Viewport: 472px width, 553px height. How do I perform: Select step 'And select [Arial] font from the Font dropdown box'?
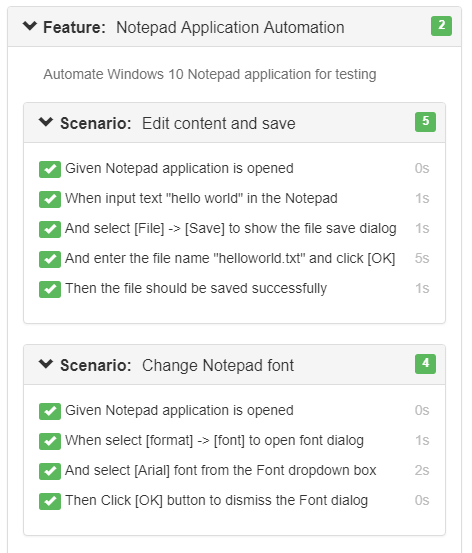221,470
